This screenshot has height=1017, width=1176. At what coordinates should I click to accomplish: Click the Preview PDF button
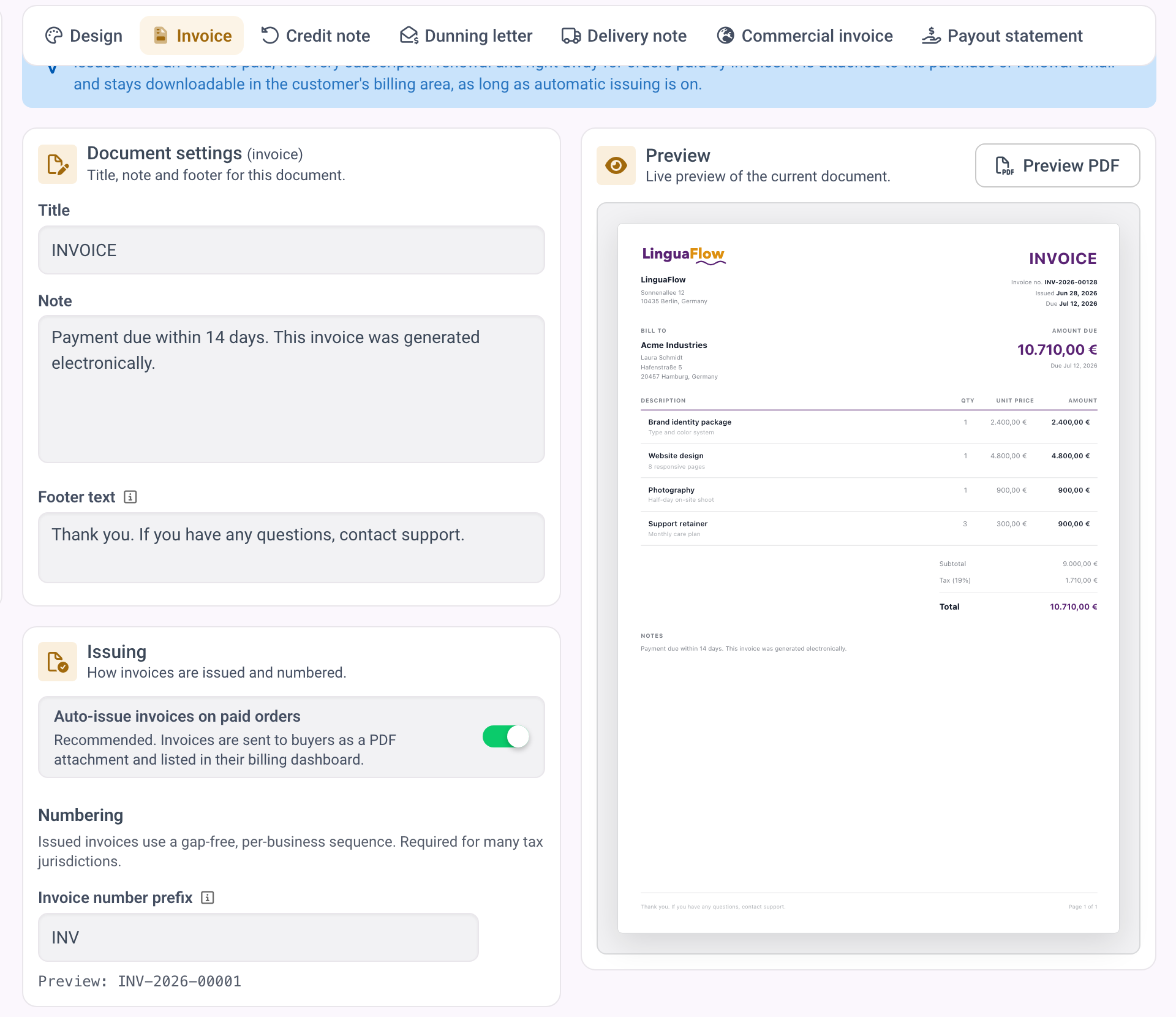pyautogui.click(x=1057, y=165)
